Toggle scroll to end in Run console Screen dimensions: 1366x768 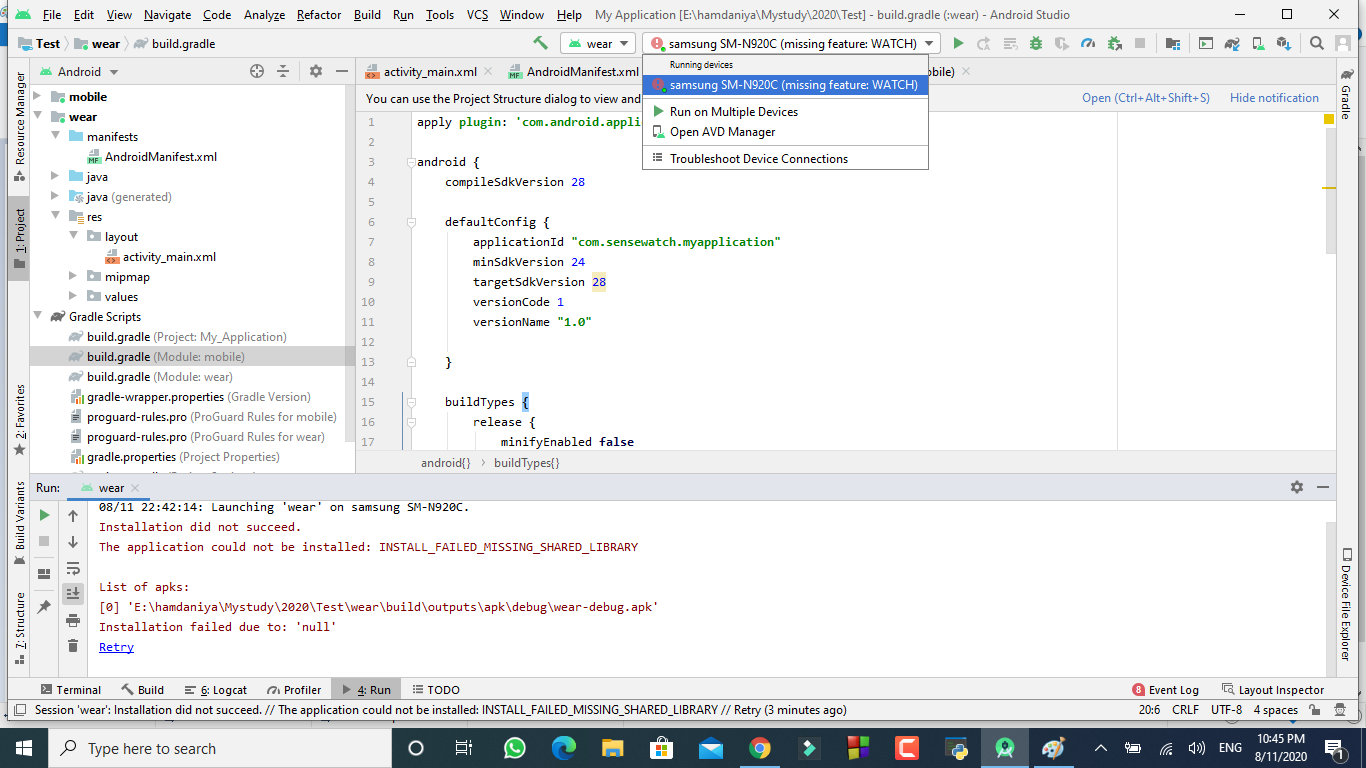(73, 594)
